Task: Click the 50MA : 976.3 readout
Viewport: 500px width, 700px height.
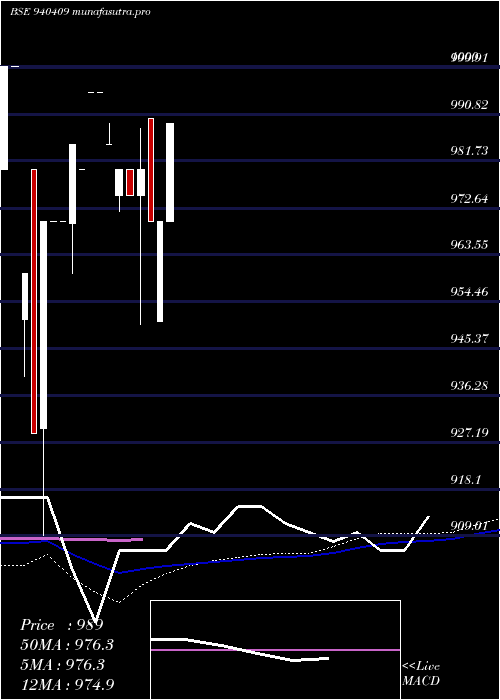Action: (67, 645)
